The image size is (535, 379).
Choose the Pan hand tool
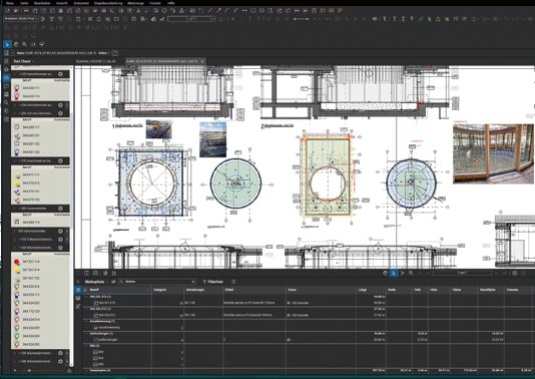coord(16,44)
